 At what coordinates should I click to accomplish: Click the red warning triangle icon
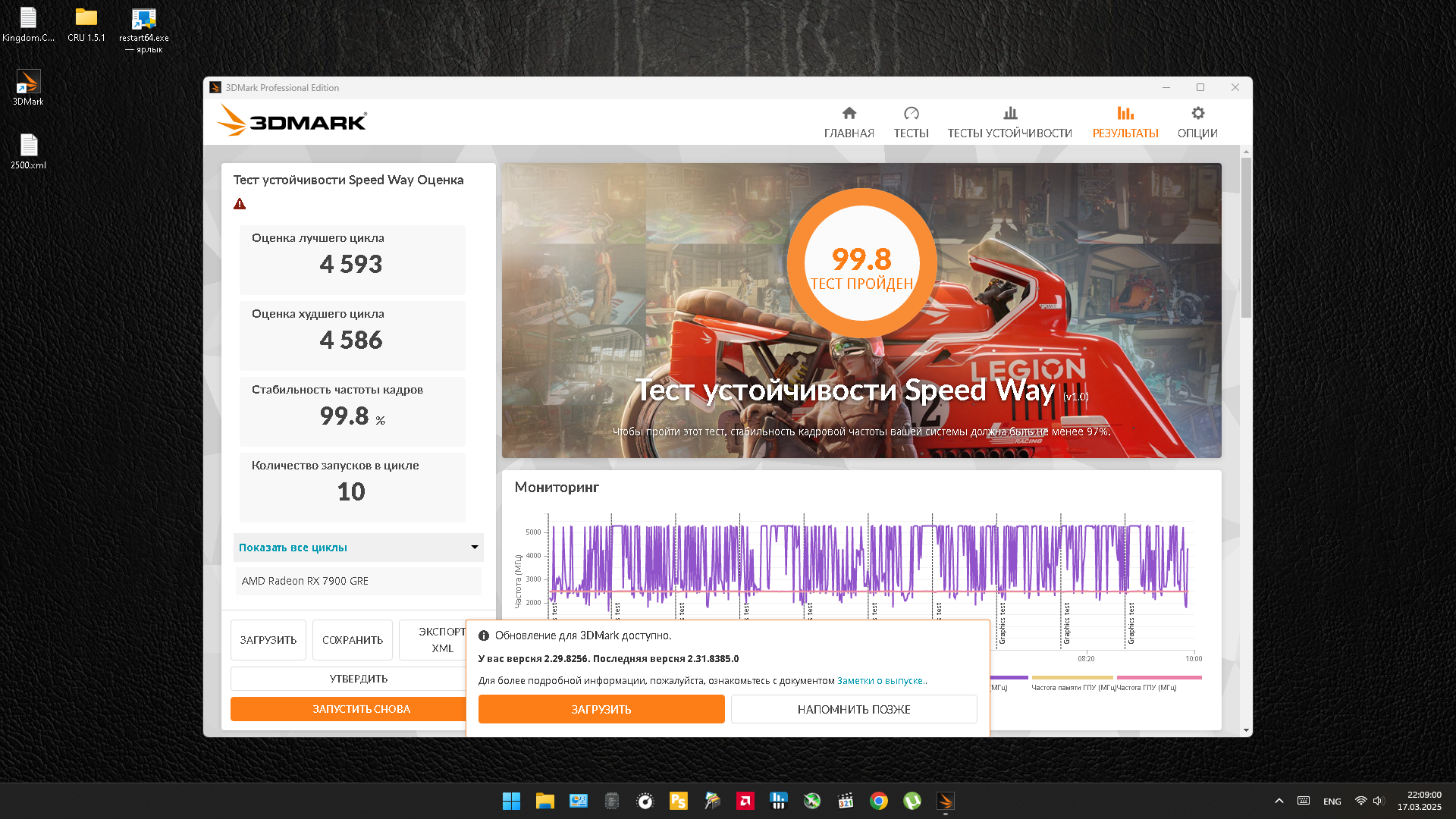(240, 204)
